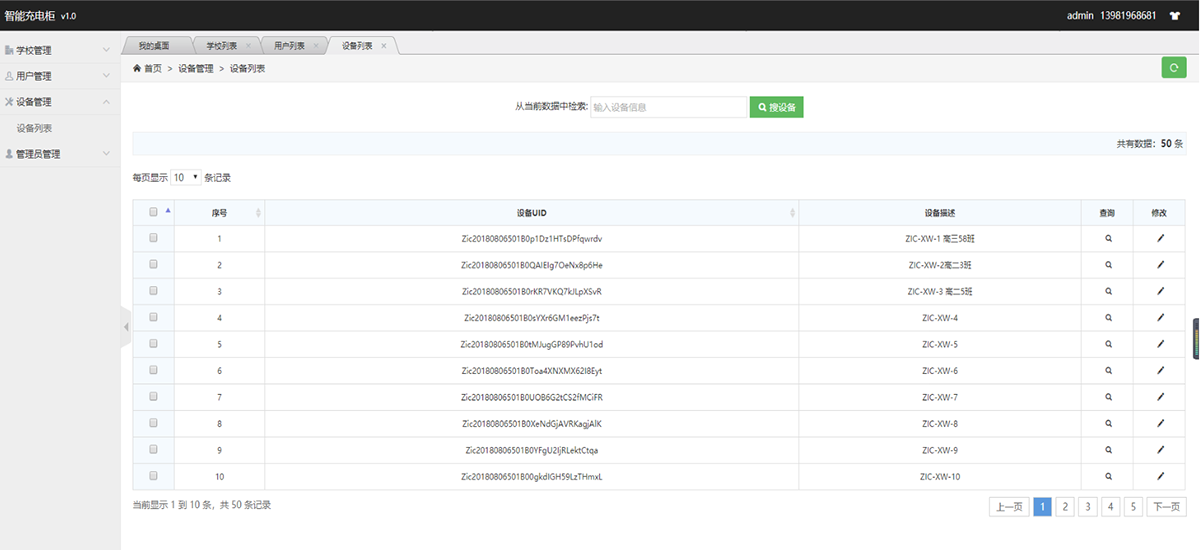This screenshot has height=550, width=1200.
Task: Switch to the 我的桌面 tab
Action: pyautogui.click(x=154, y=46)
